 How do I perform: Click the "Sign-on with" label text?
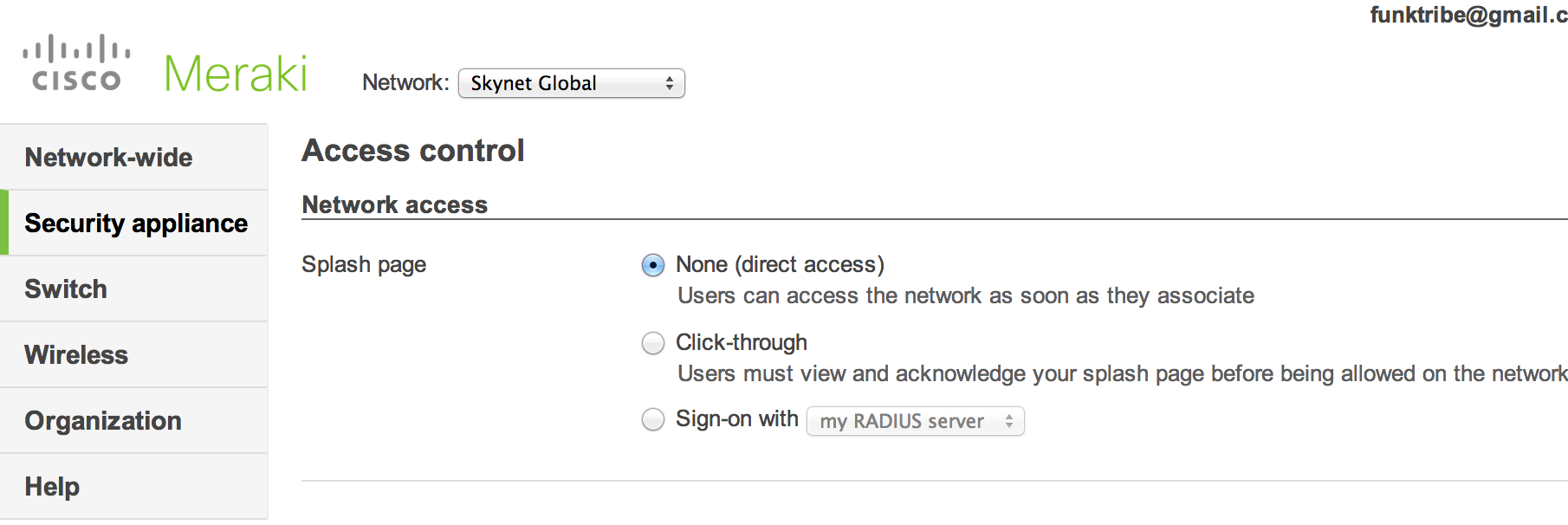[x=737, y=419]
